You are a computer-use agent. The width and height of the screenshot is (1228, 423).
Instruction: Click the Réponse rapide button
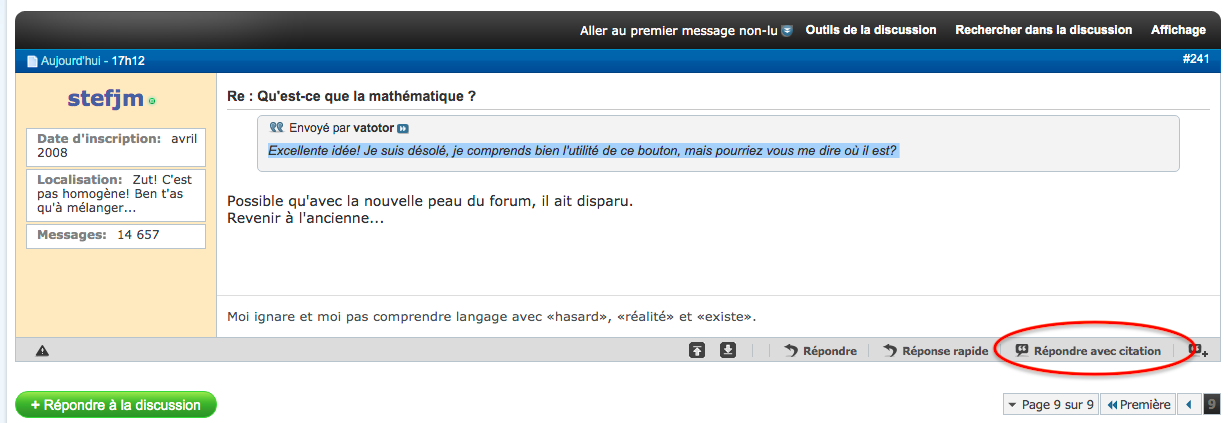pos(936,351)
